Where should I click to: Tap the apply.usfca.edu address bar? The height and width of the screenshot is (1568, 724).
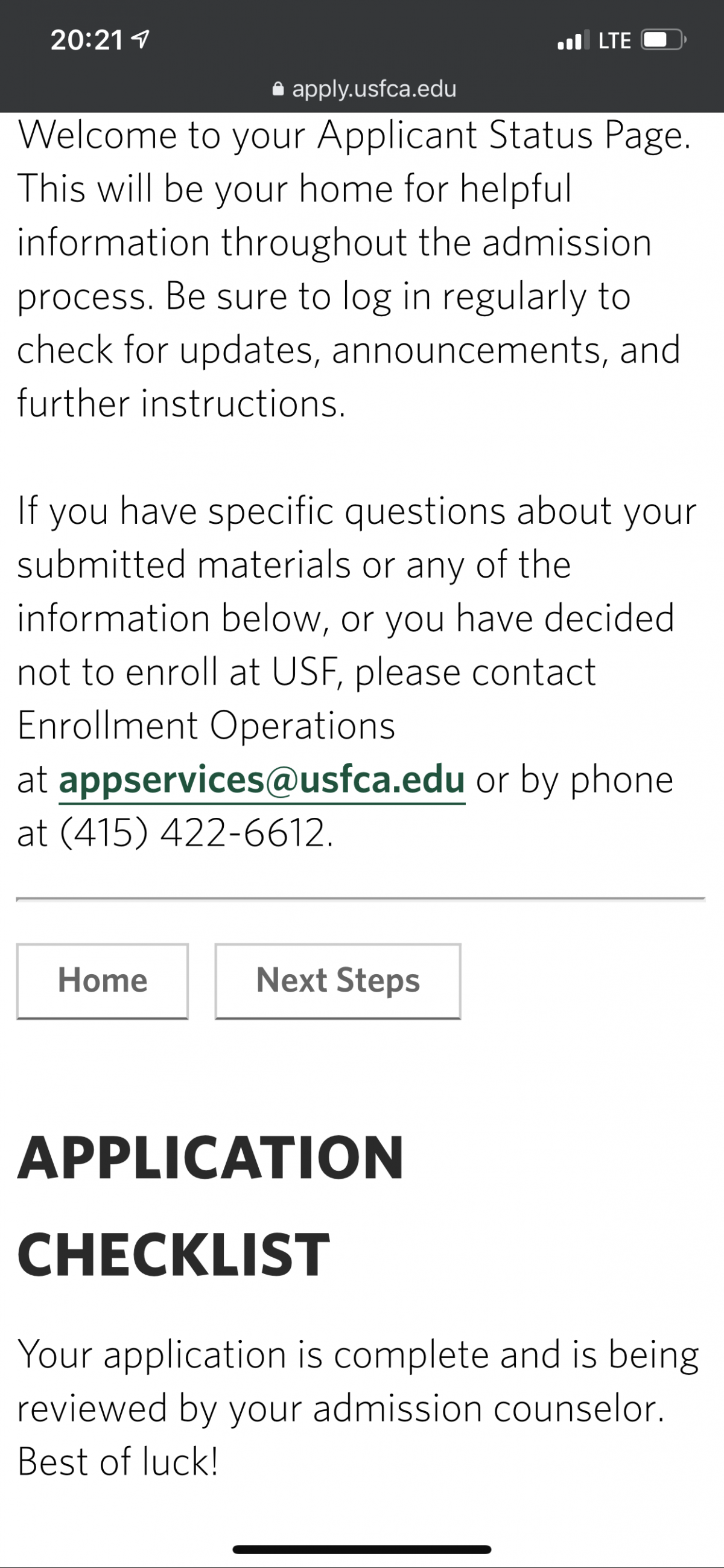pos(364,89)
